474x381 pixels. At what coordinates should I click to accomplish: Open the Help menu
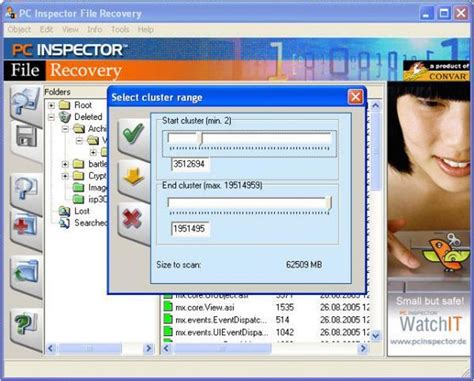pyautogui.click(x=146, y=29)
